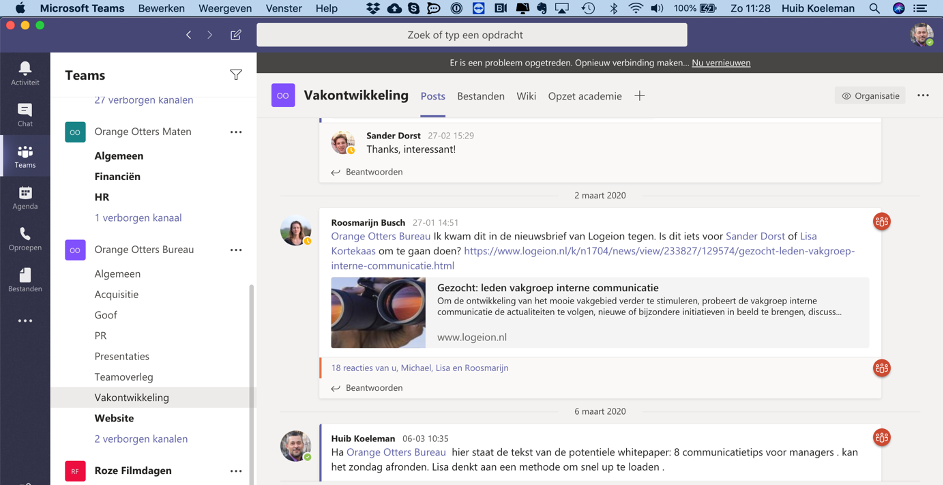Viewport: 943px width, 485px height.
Task: Click Nu vernieuwen link
Action: pyautogui.click(x=721, y=63)
